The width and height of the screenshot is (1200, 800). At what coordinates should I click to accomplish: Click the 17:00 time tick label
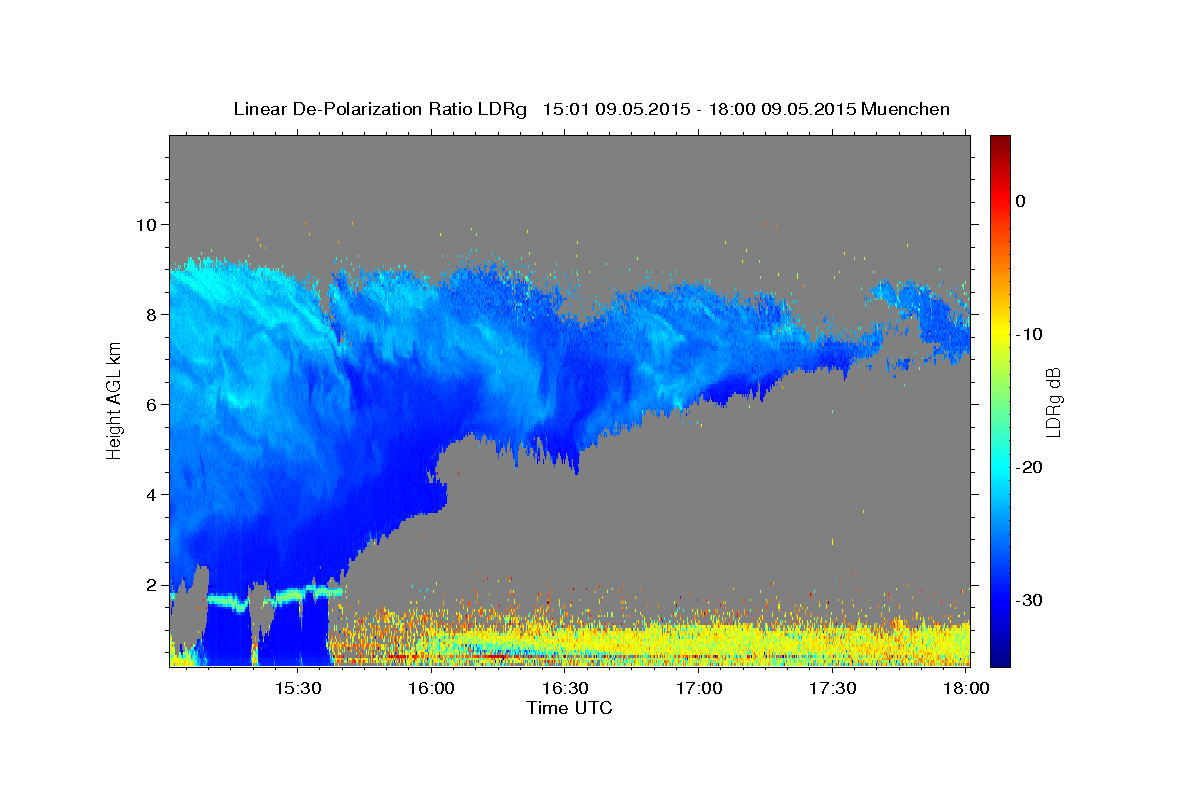[x=699, y=688]
